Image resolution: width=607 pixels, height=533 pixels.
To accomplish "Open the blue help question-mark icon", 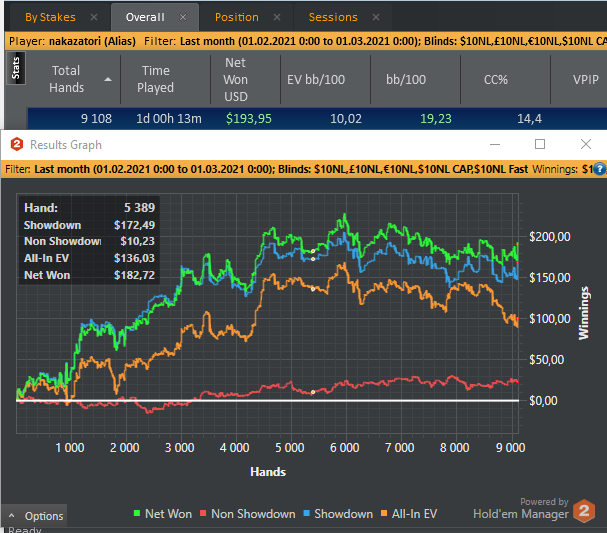I will tap(600, 169).
